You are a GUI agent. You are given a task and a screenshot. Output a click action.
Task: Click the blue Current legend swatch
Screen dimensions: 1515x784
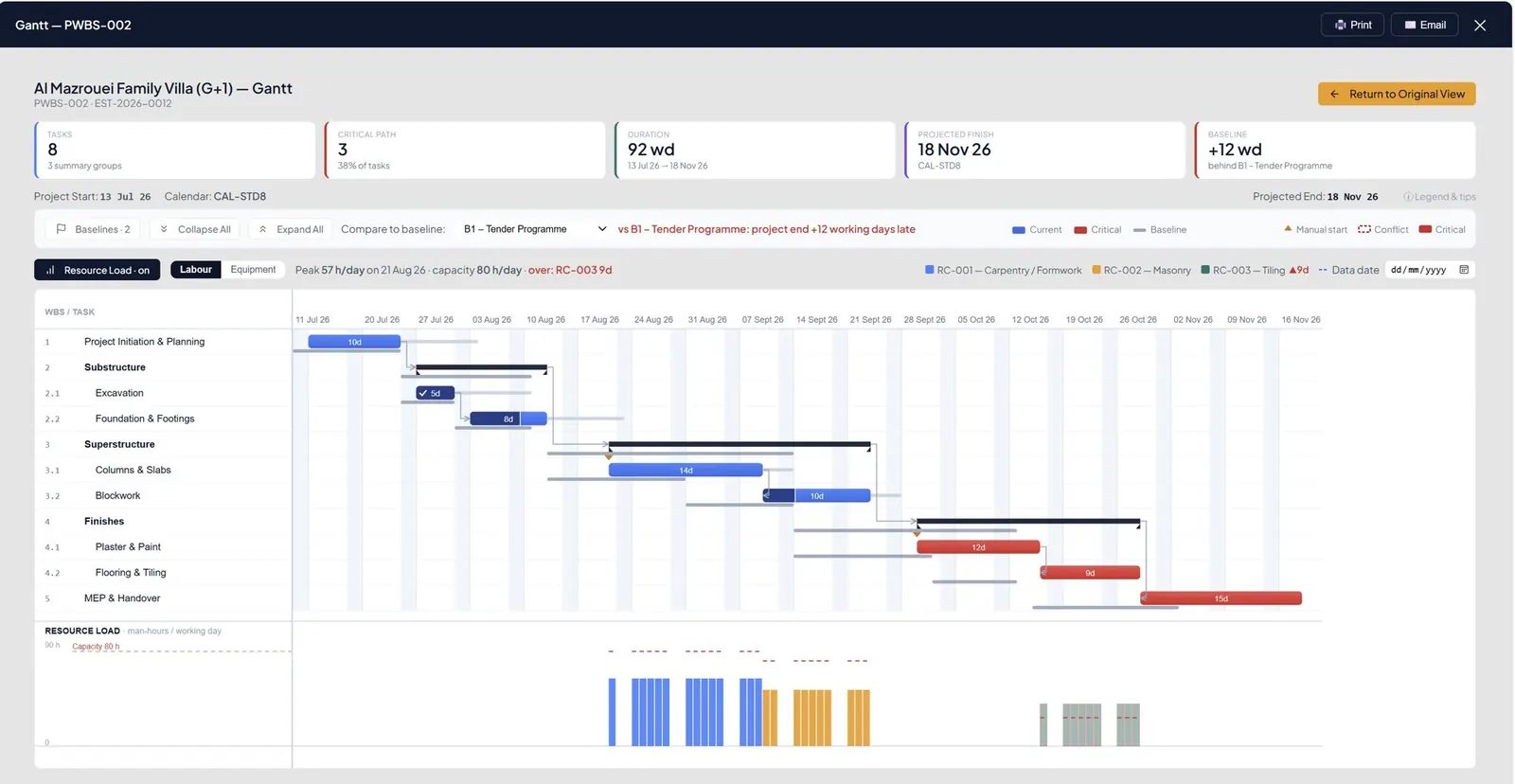[x=1019, y=230]
